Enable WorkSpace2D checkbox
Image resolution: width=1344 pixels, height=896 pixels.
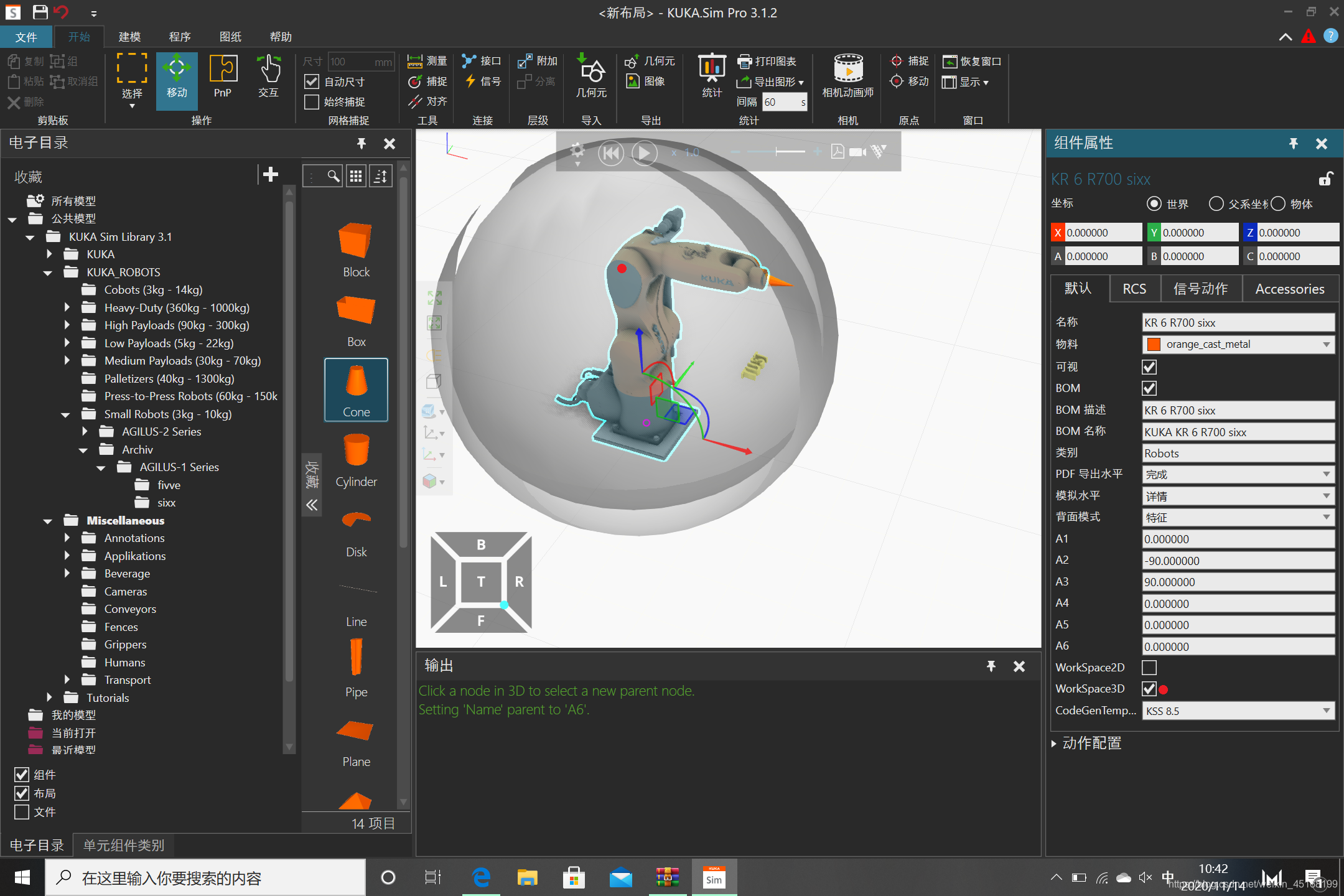[x=1149, y=668]
